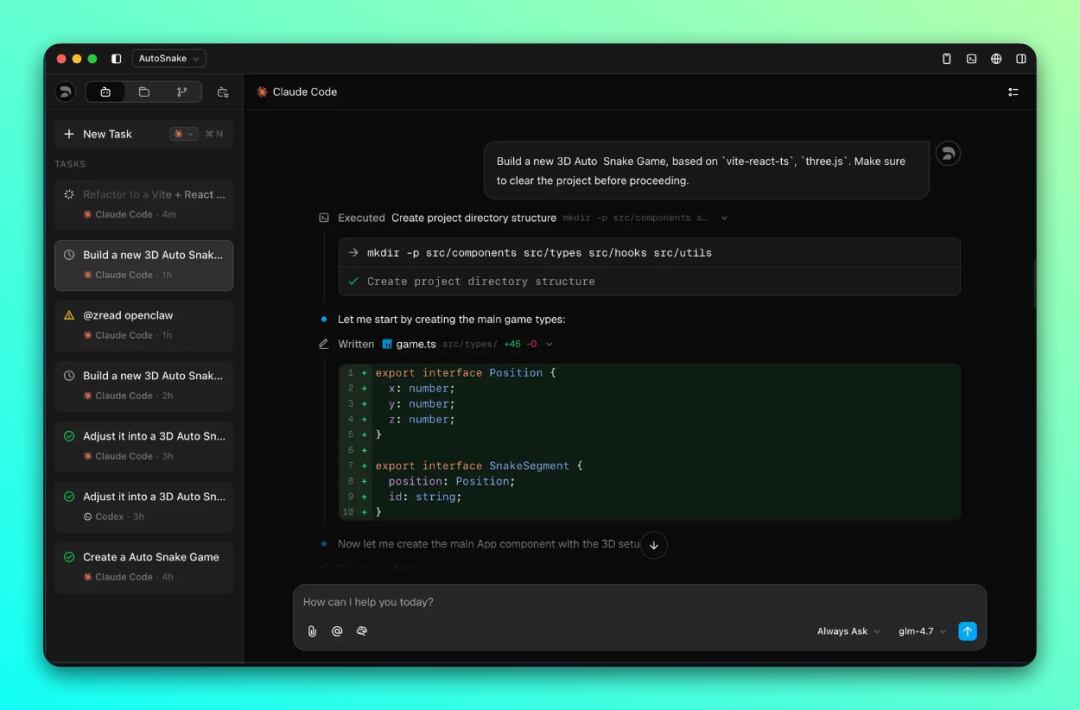Switch to the files folder tab
The height and width of the screenshot is (710, 1080).
(144, 92)
